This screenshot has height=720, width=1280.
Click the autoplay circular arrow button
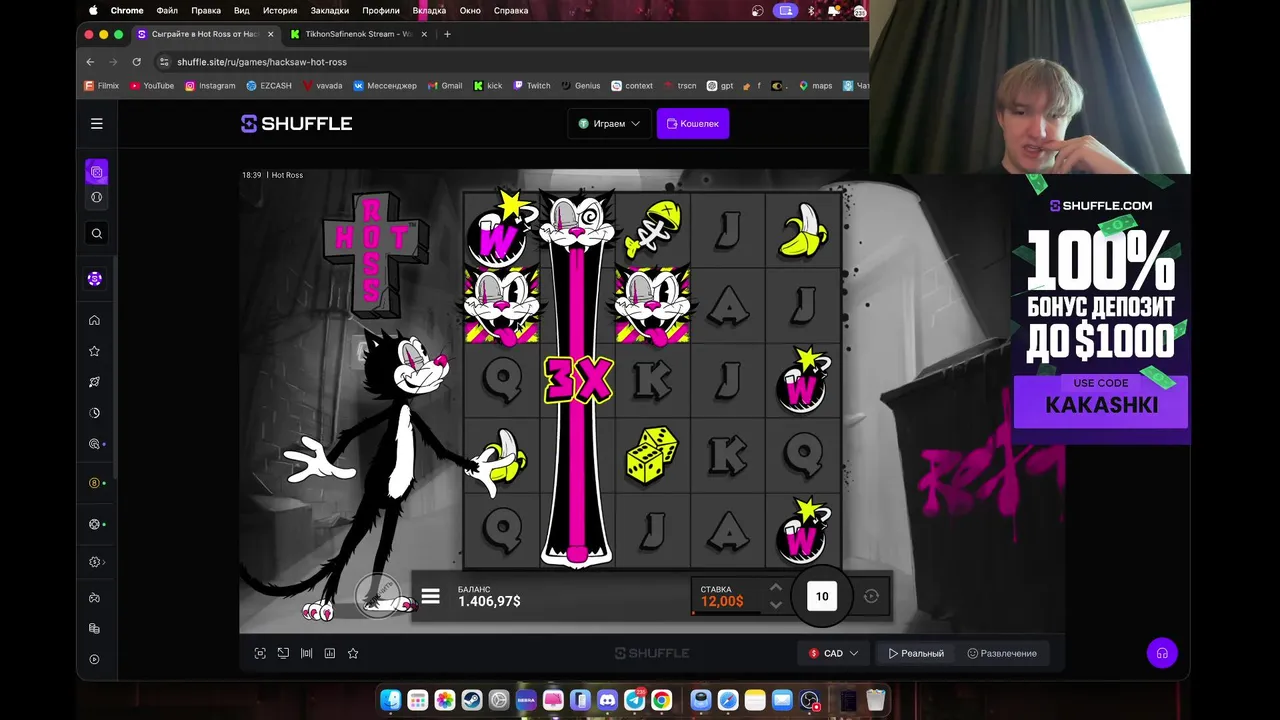871,596
